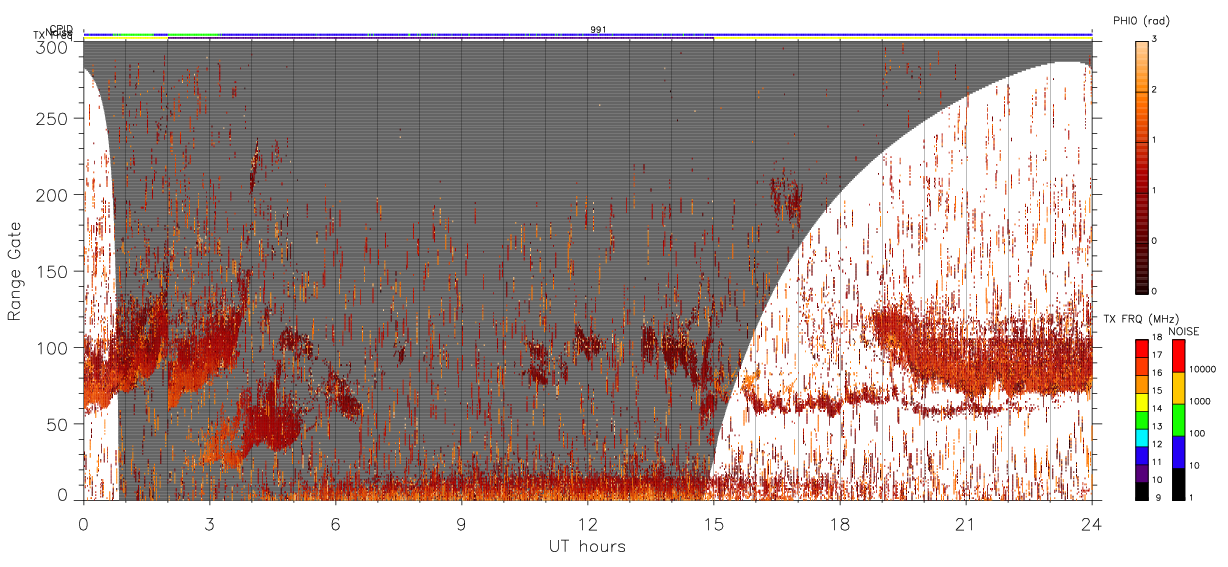Click the red-orange 16–17 MHz TX FRQ swatch
Screen dimensions: 1228x567
pyautogui.click(x=1142, y=366)
